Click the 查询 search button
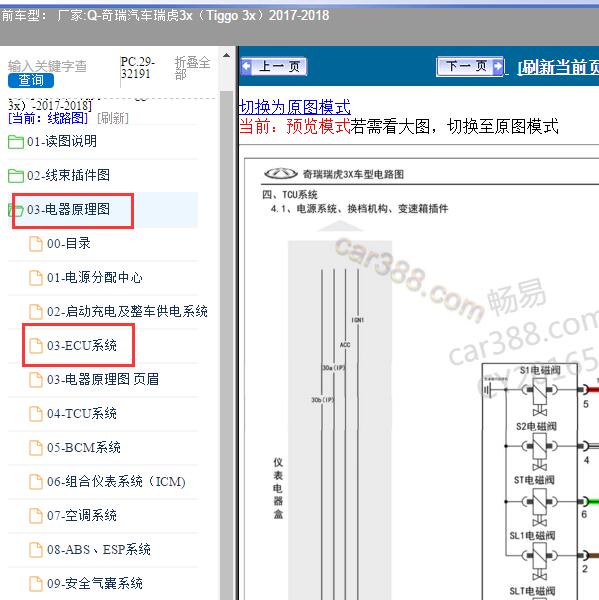 pos(31,80)
